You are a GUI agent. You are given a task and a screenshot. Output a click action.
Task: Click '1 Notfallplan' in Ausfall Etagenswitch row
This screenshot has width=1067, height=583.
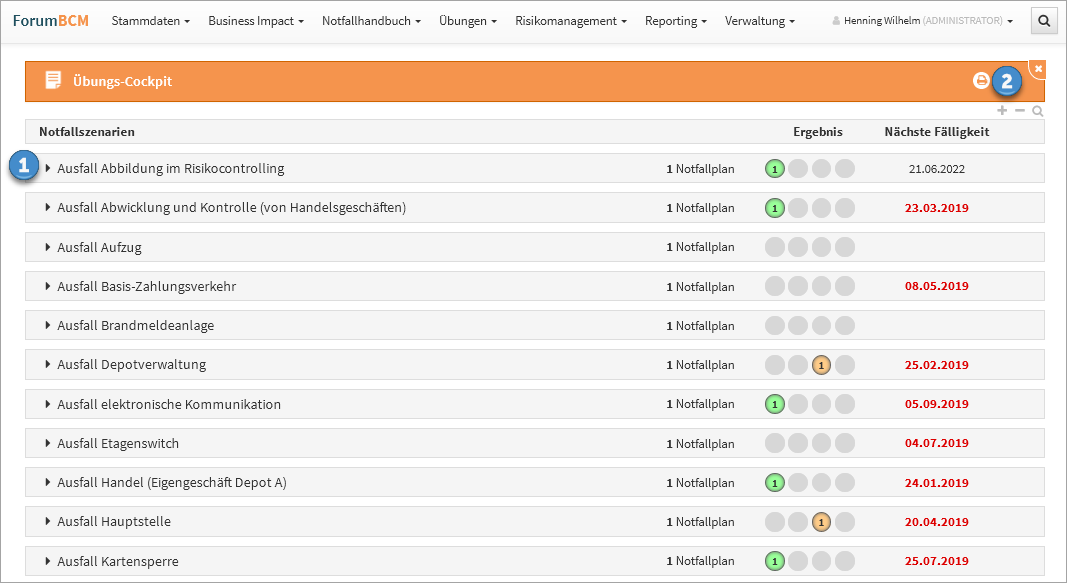pyautogui.click(x=700, y=444)
